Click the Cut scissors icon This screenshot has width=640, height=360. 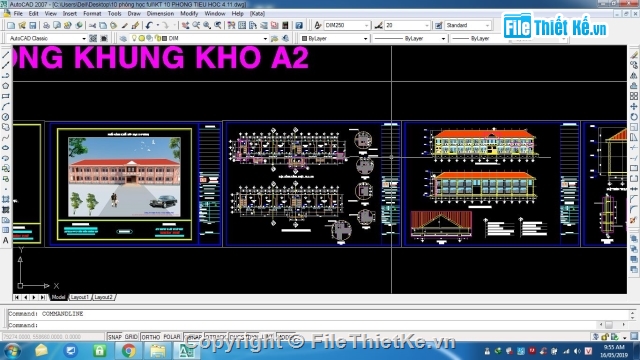[92, 25]
